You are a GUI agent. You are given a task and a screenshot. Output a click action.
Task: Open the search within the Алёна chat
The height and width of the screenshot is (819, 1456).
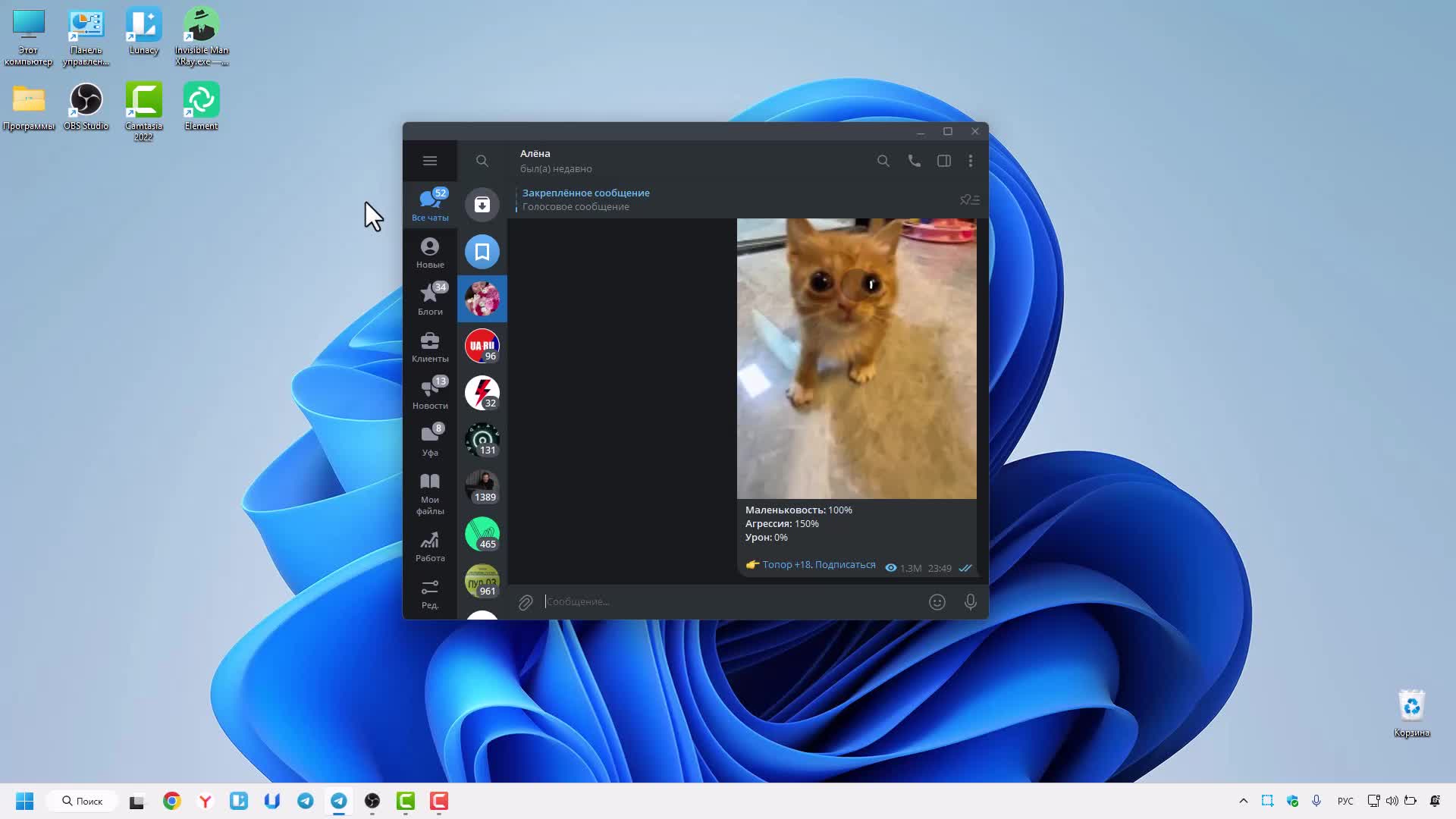pos(883,161)
